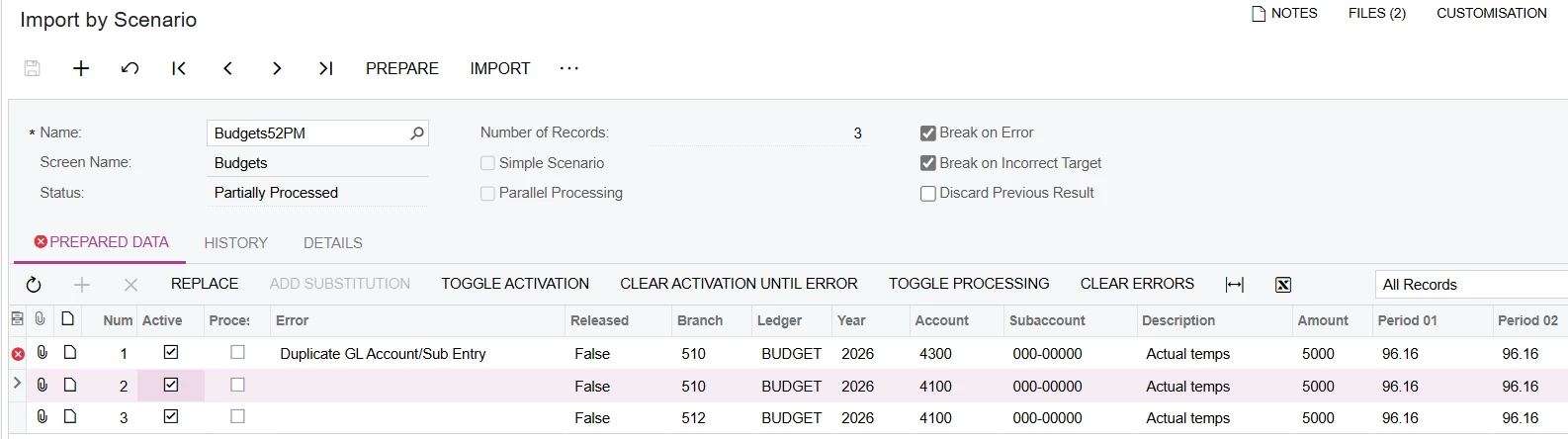The image size is (1568, 439).
Task: Toggle Active checkbox for row 2
Action: coord(171,385)
